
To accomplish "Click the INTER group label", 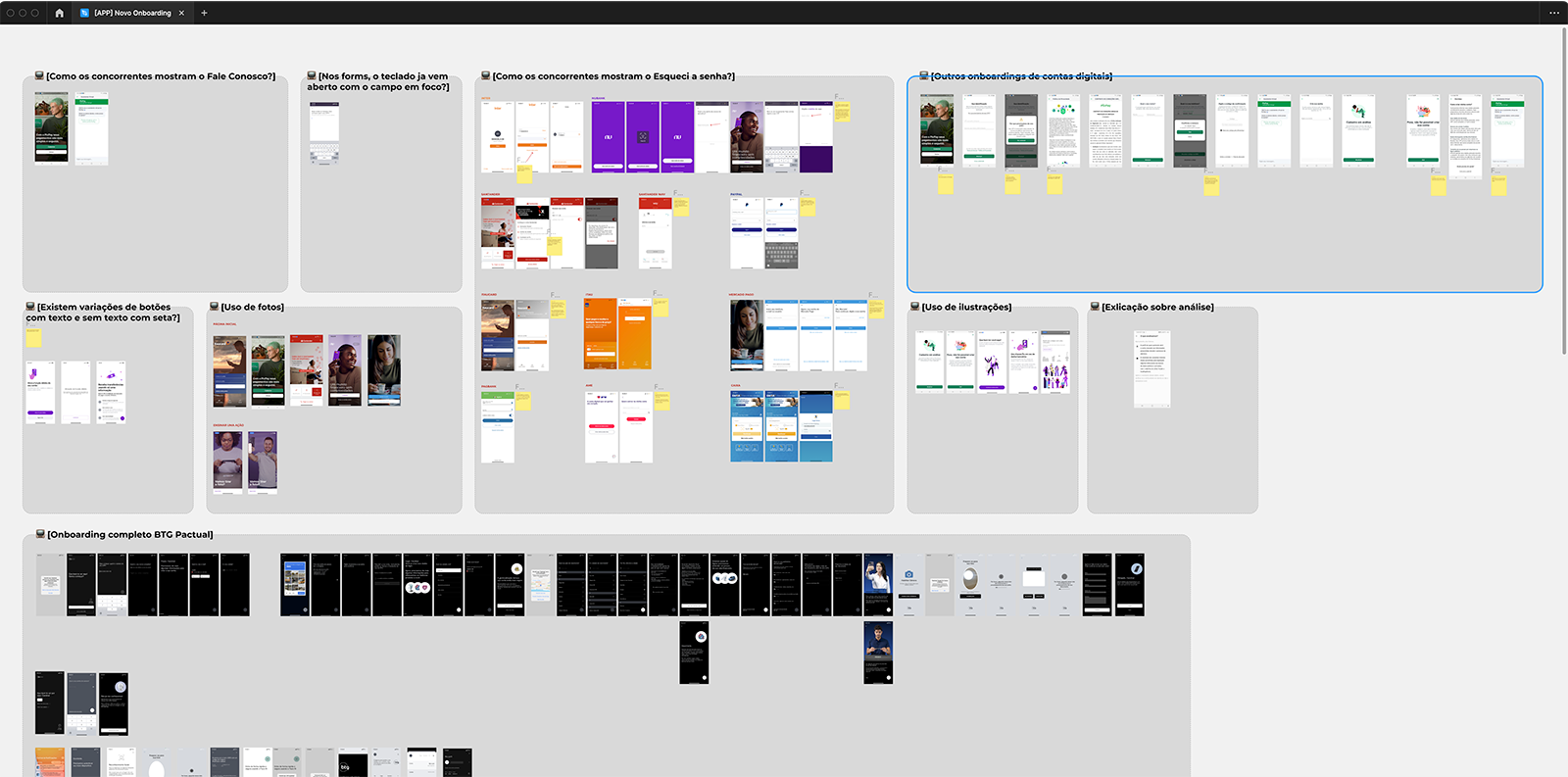I will (486, 98).
